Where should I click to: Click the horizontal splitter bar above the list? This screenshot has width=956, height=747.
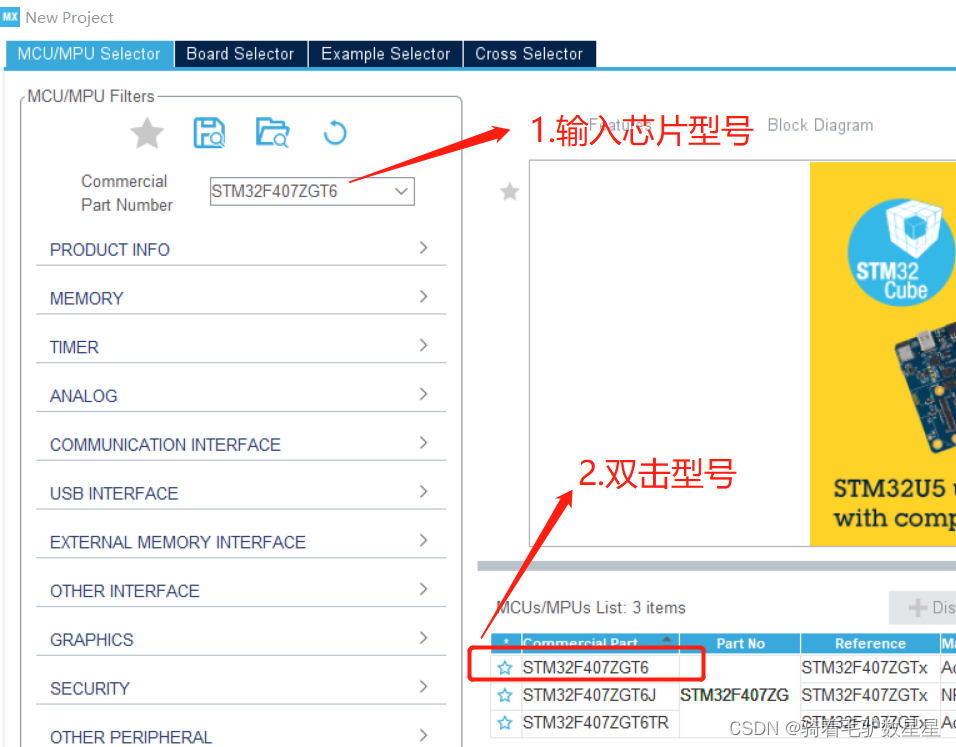(x=716, y=566)
